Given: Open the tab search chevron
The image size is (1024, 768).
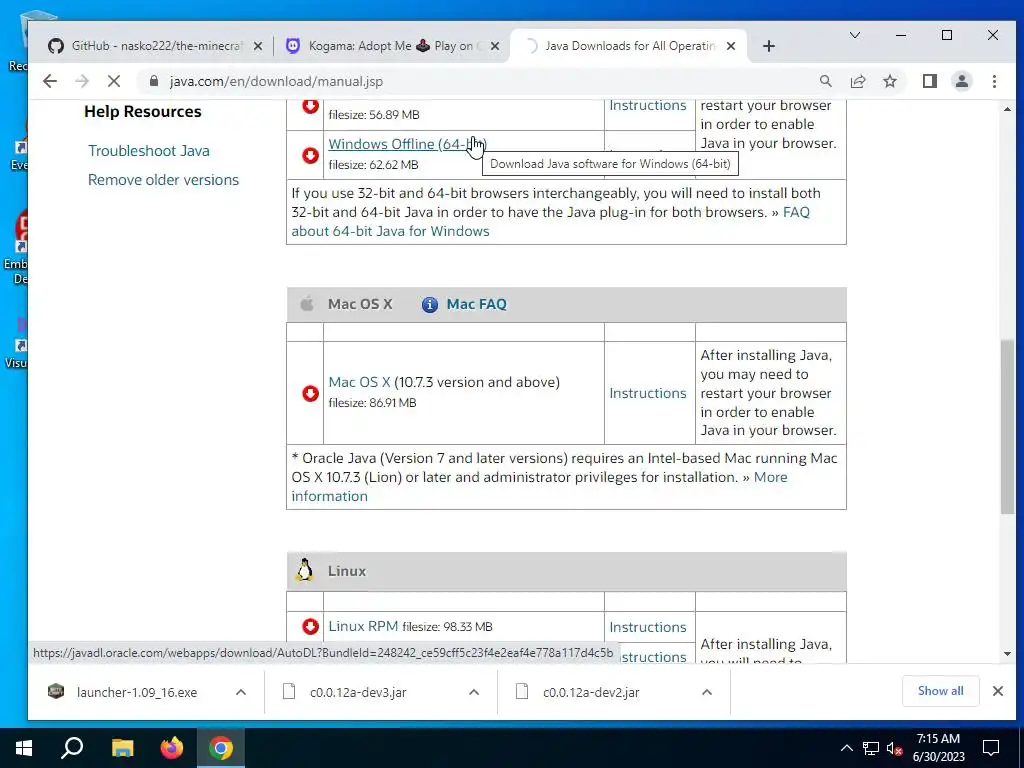Looking at the screenshot, I should pos(854,35).
